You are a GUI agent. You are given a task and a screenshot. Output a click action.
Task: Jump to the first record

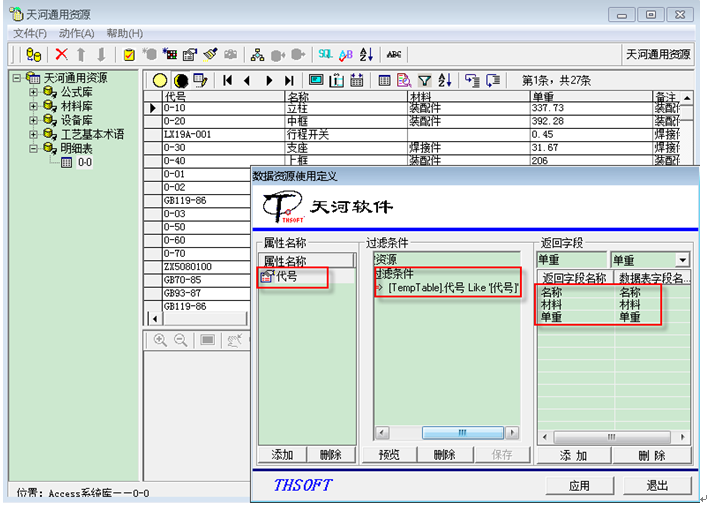pos(227,81)
